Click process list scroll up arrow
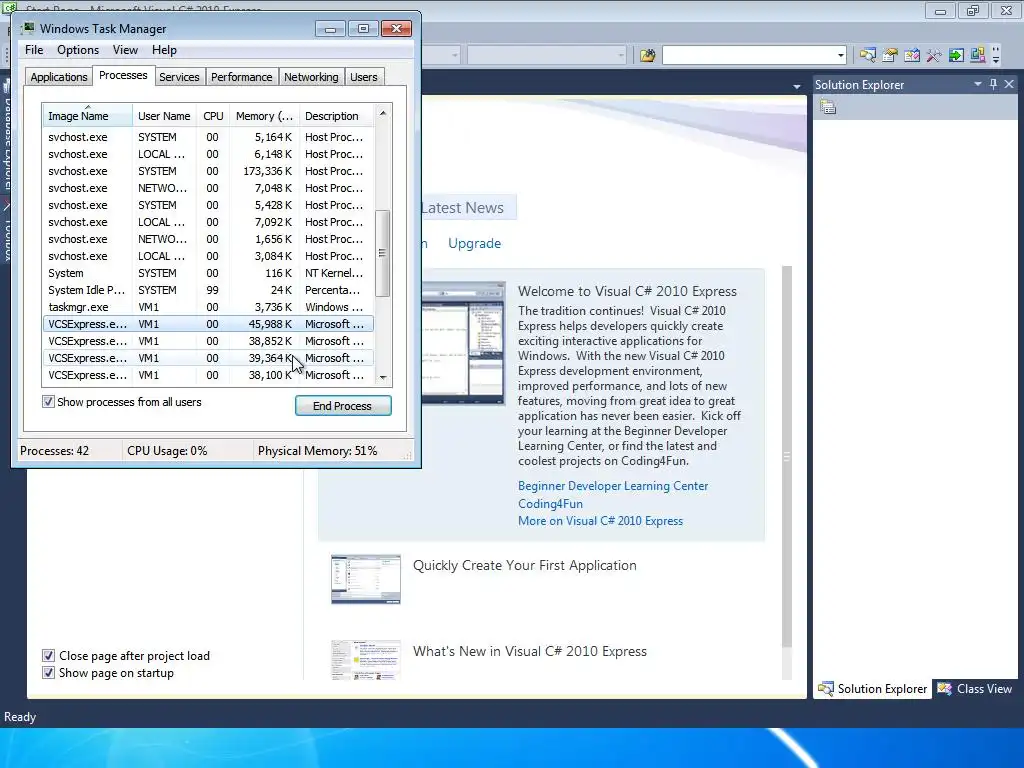Viewport: 1024px width, 768px height. click(383, 114)
